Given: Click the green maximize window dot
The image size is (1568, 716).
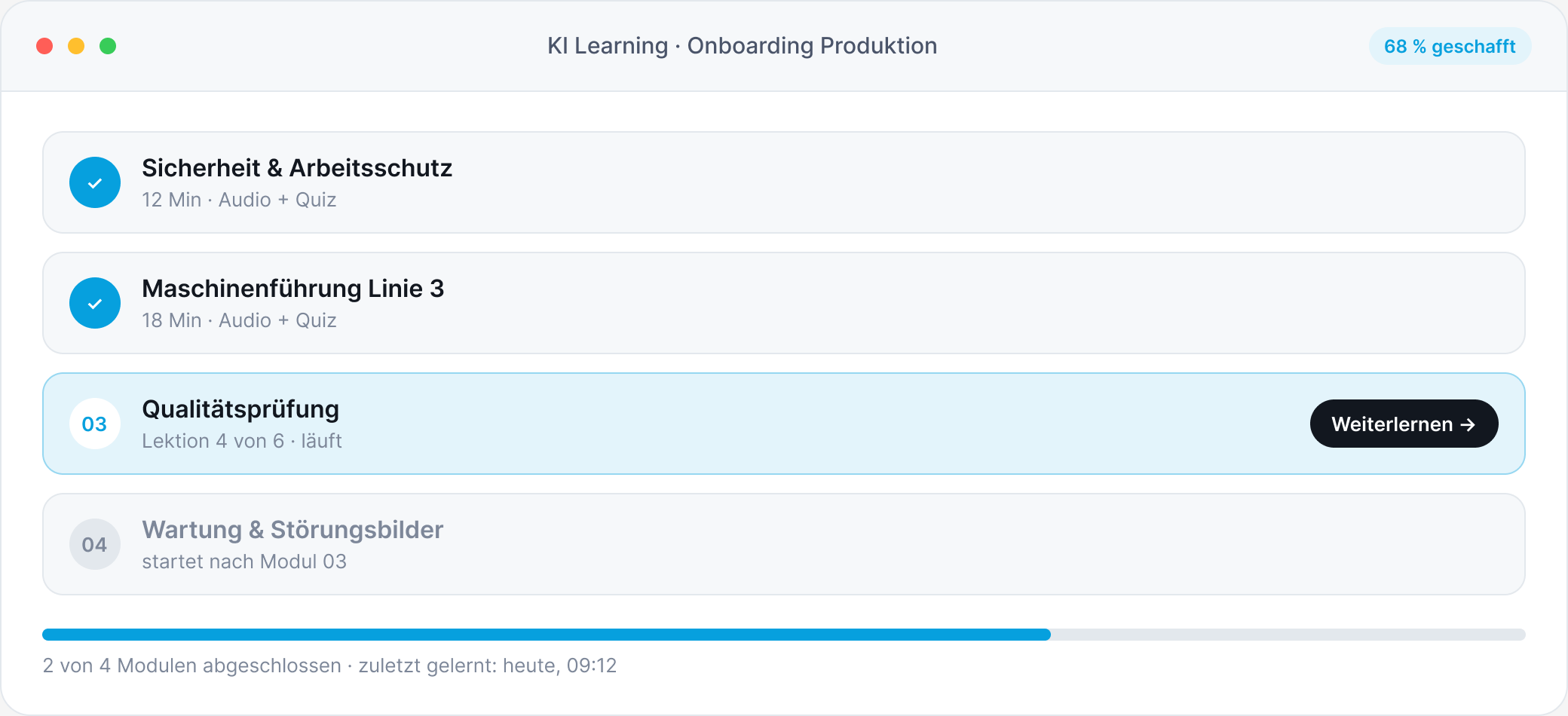Looking at the screenshot, I should (x=108, y=46).
